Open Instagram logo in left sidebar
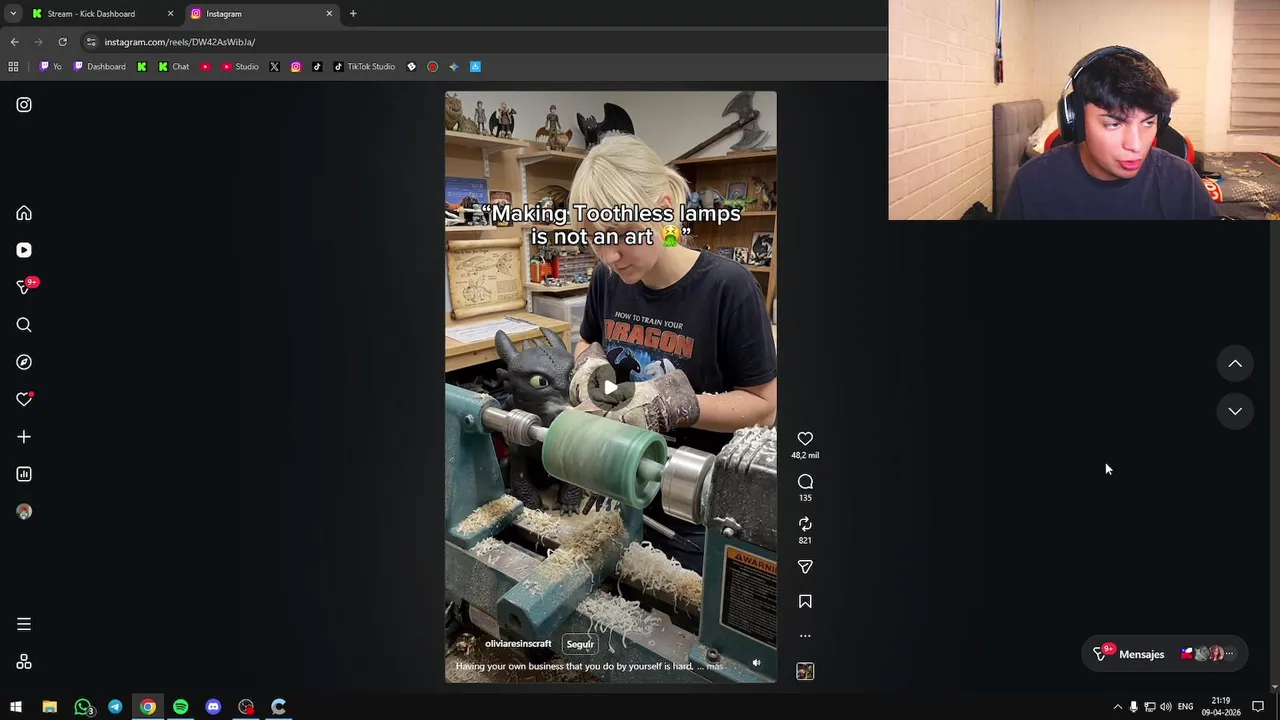The width and height of the screenshot is (1280, 720). click(24, 105)
